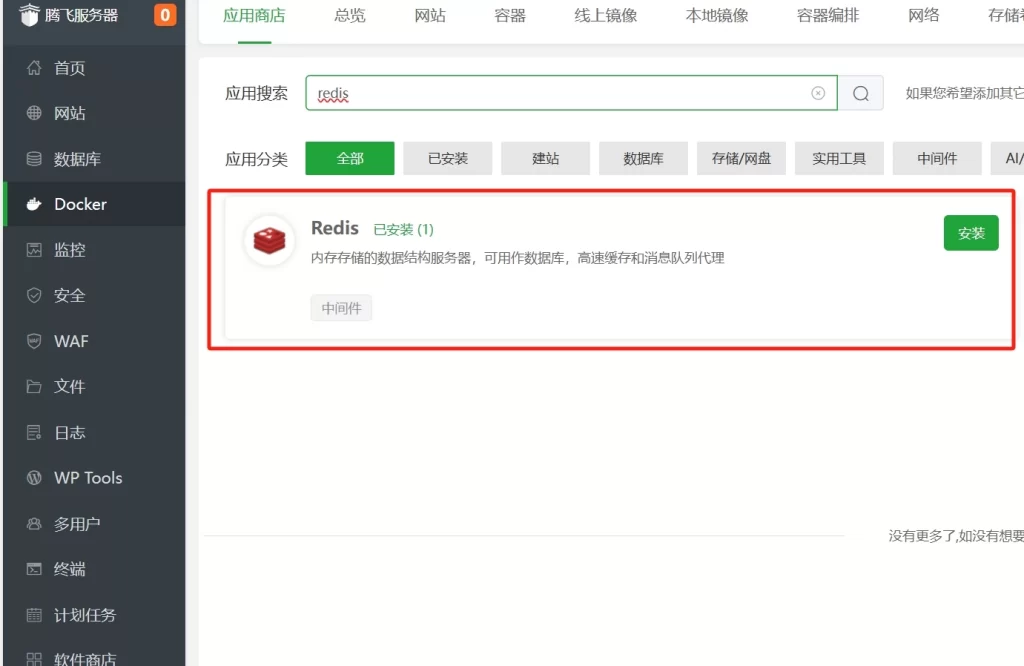Click the Redis logo thumbnail
Viewport: 1024px width, 666px height.
tap(269, 240)
